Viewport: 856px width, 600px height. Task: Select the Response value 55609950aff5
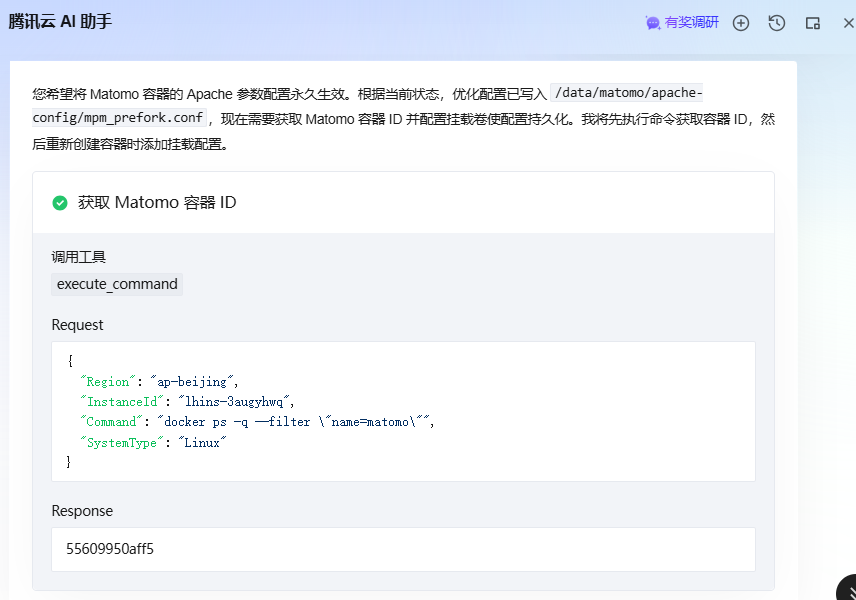[110, 549]
